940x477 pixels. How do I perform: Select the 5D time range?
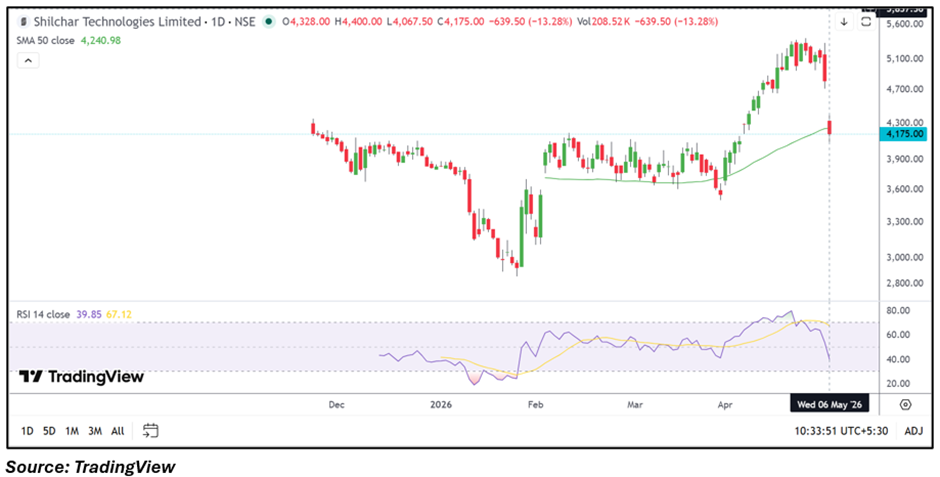click(49, 431)
